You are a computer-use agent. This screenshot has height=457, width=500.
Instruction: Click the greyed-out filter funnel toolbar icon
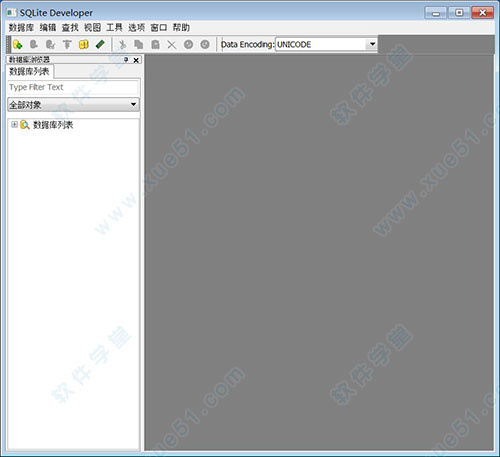tap(67, 44)
